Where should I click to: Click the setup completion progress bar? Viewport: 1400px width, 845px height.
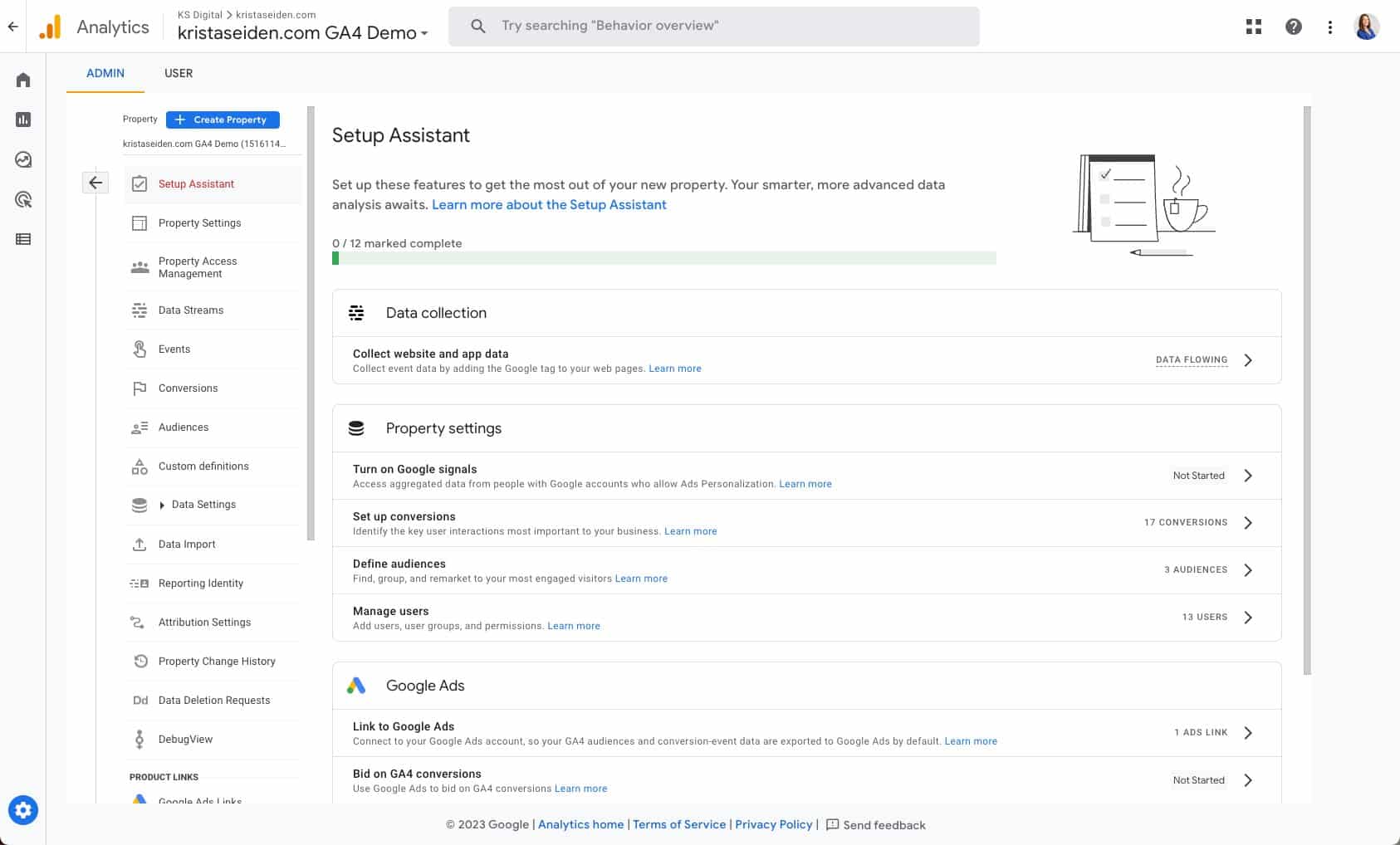(663, 257)
